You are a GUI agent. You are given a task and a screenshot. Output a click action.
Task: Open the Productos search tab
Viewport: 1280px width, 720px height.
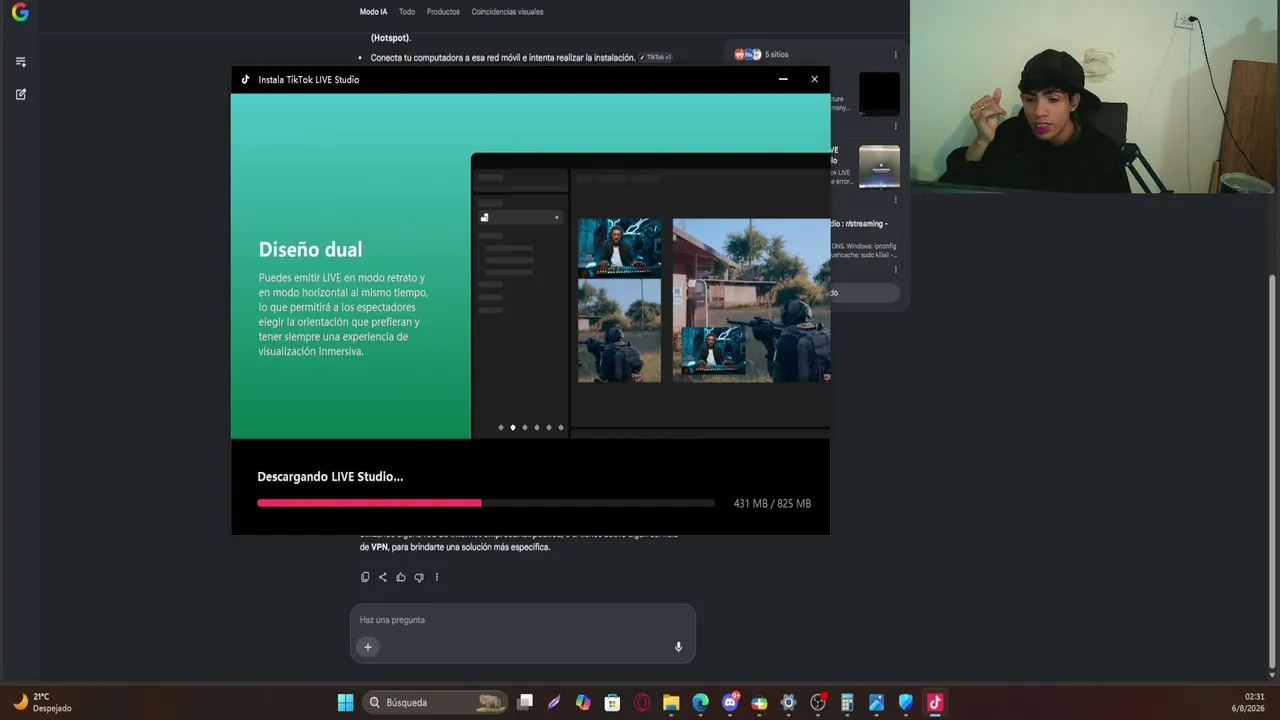click(x=443, y=12)
